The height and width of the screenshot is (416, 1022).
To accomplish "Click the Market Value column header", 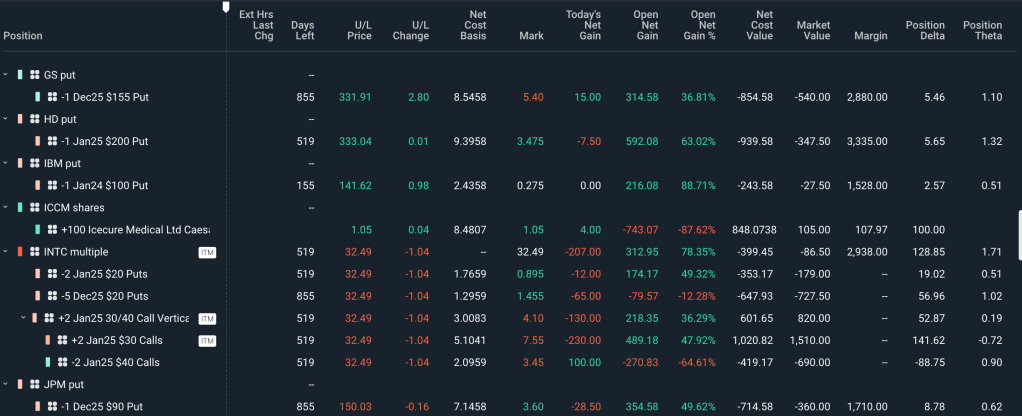I will (812, 30).
